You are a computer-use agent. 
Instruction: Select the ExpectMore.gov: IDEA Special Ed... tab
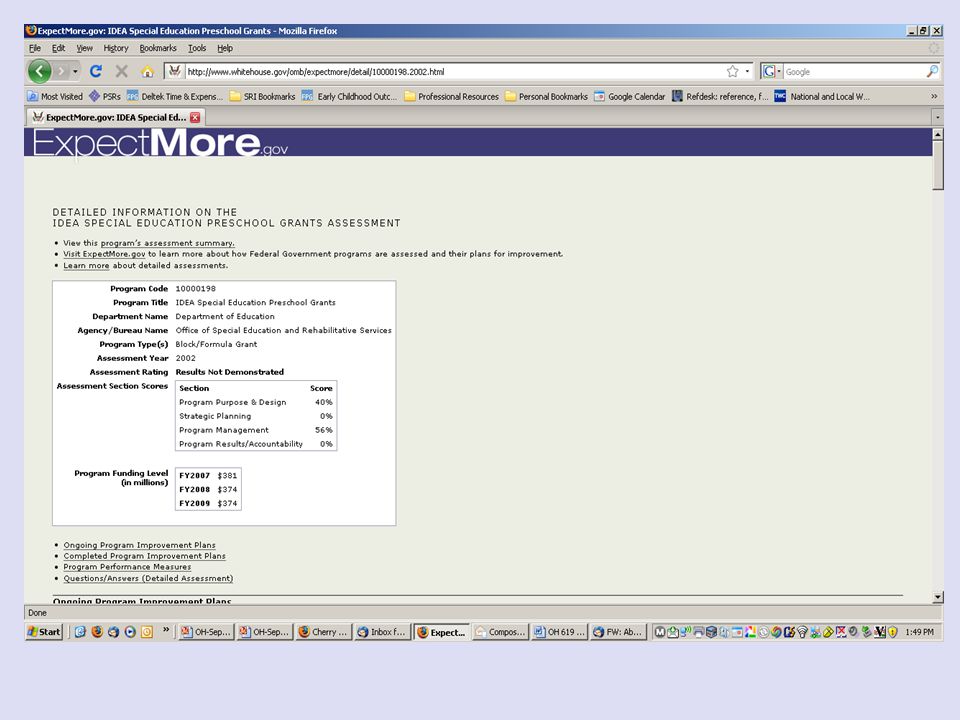tap(115, 118)
